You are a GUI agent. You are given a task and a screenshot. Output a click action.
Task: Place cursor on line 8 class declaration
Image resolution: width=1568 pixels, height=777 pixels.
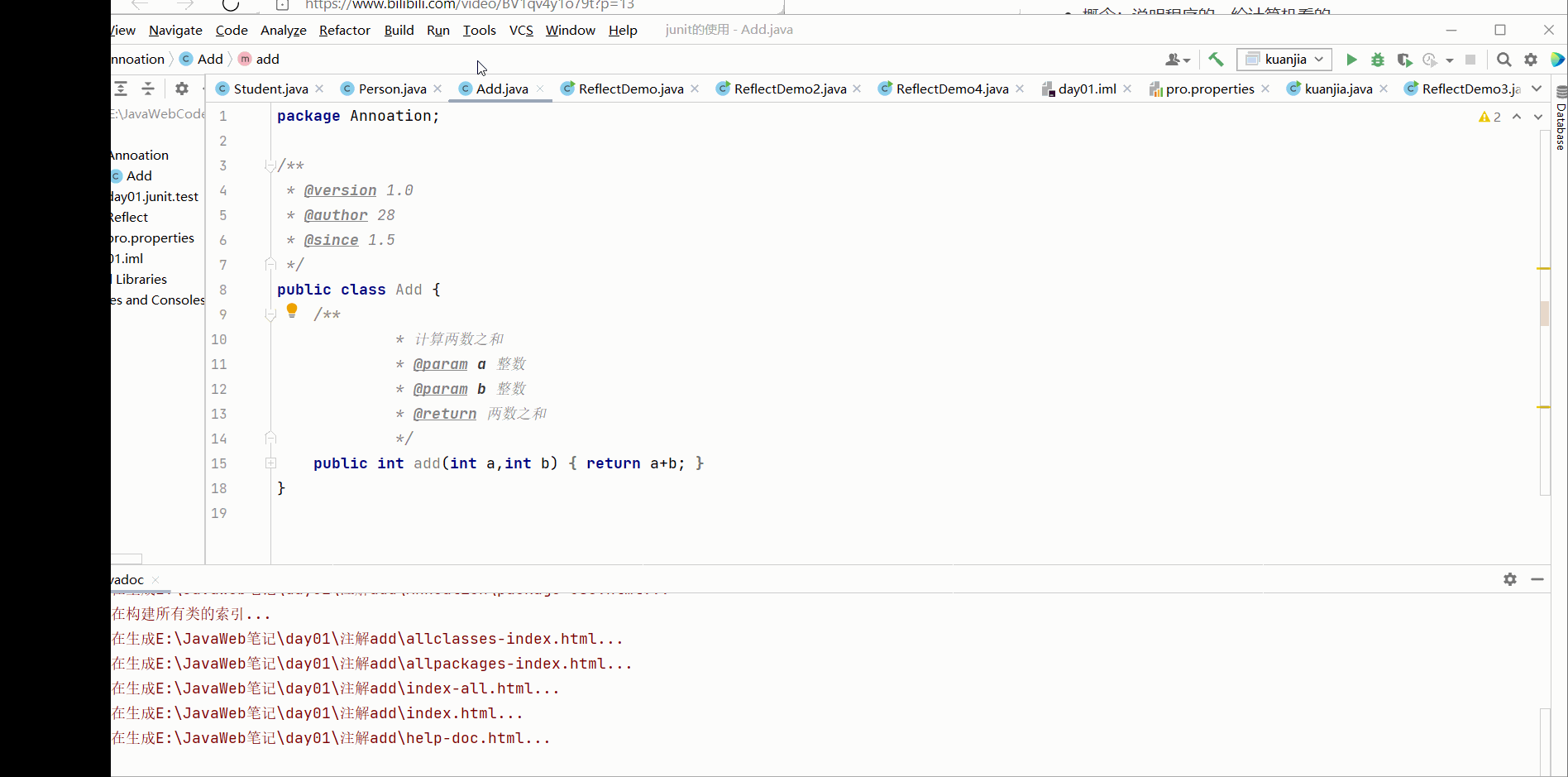(x=359, y=290)
